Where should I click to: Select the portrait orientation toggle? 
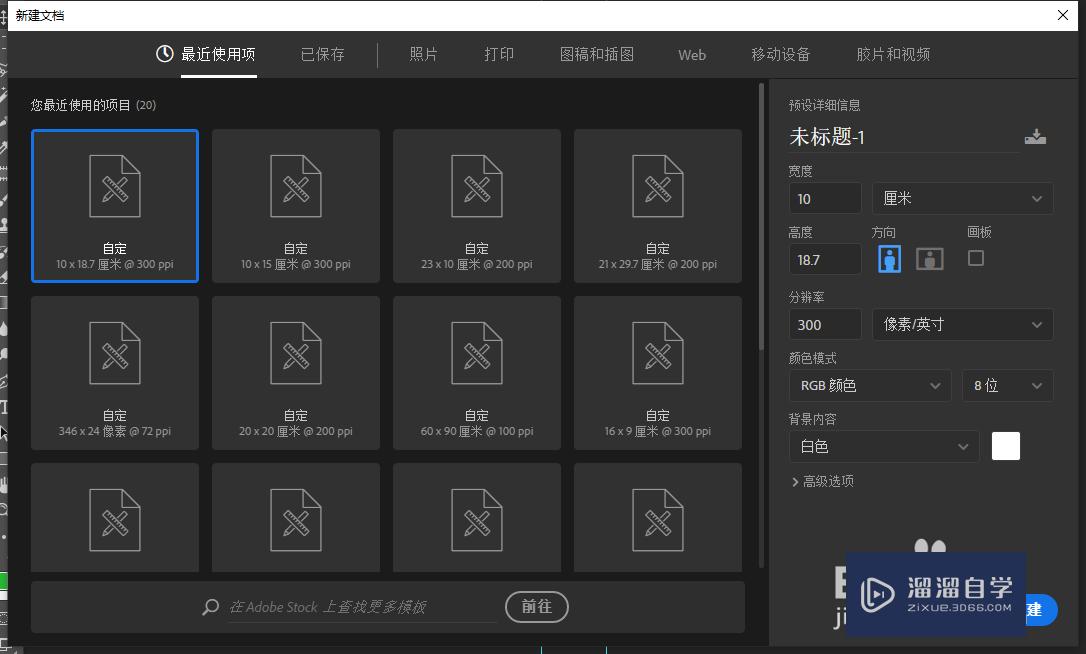[x=888, y=258]
